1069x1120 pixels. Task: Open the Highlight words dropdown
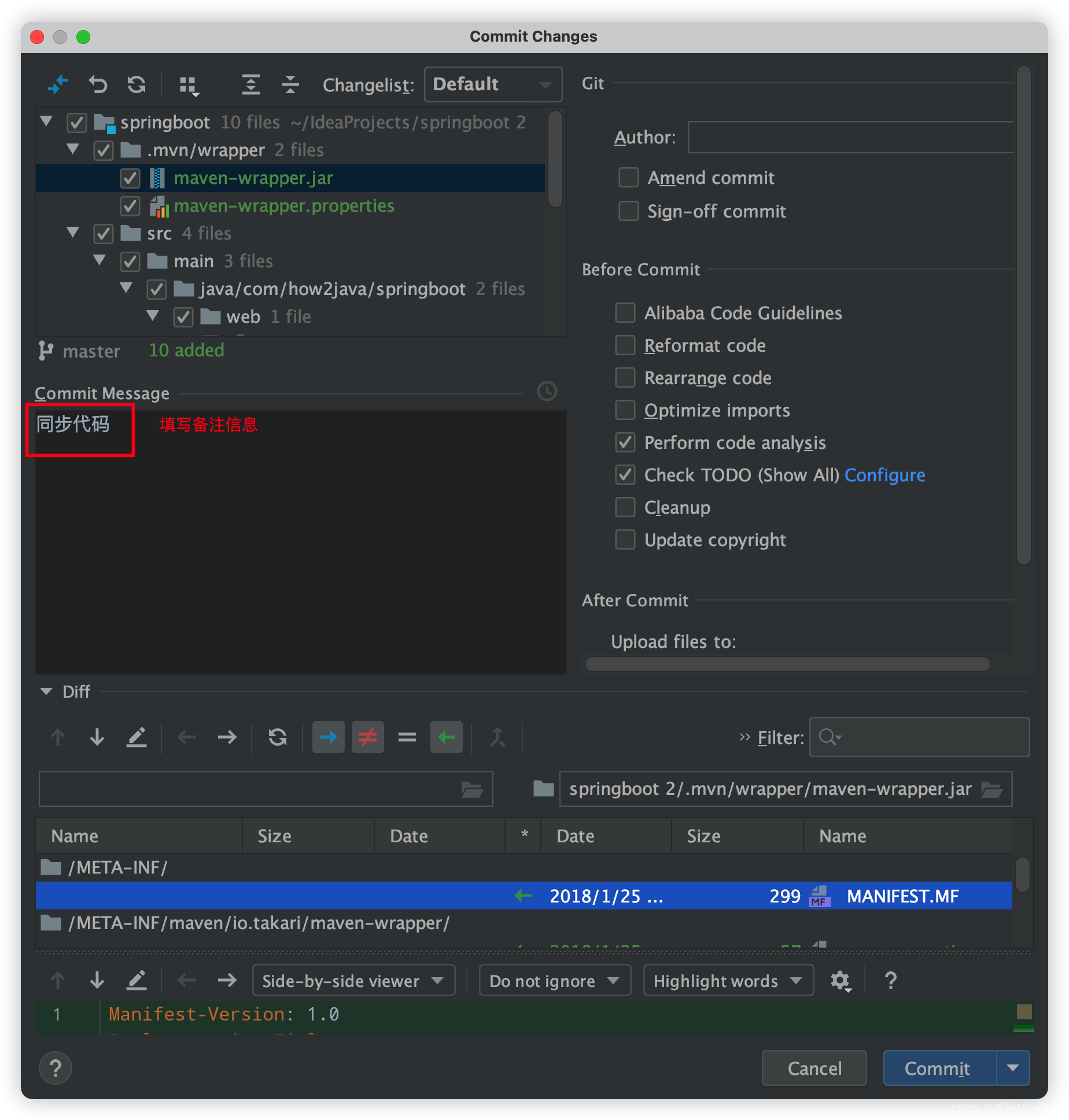[728, 981]
